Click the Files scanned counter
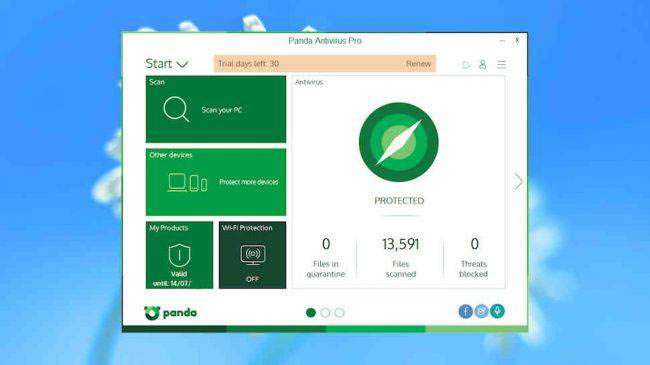This screenshot has width=650, height=365. [x=400, y=256]
